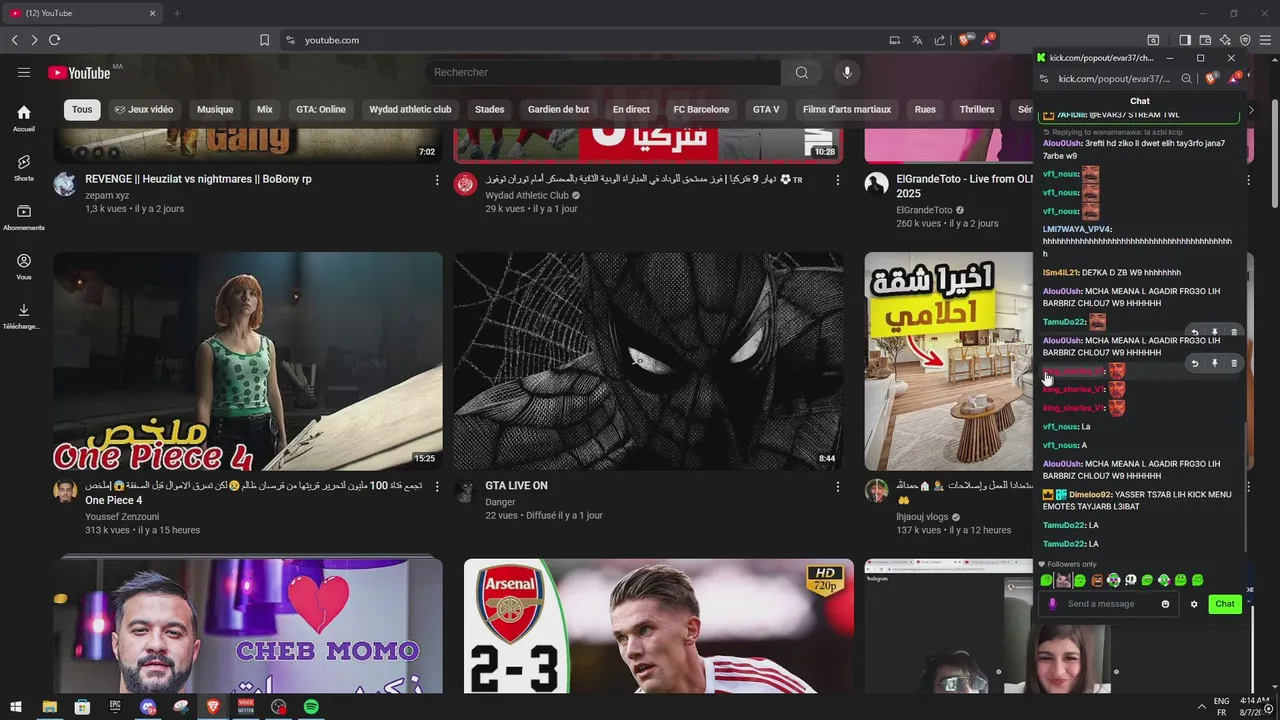This screenshot has height=720, width=1280.
Task: Reload the YouTube page
Action: (x=54, y=40)
